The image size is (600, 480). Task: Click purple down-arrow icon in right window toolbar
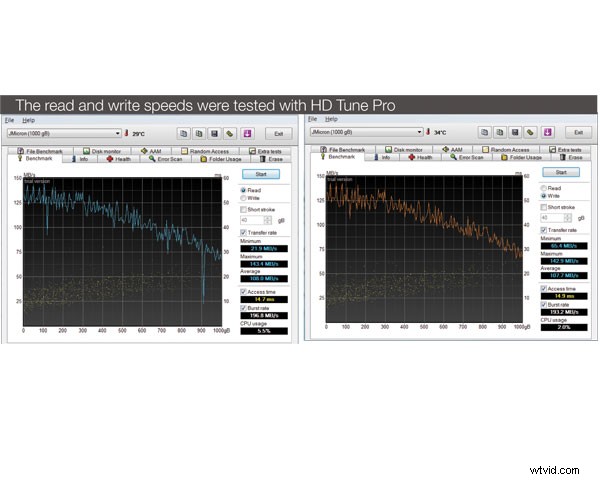click(546, 132)
